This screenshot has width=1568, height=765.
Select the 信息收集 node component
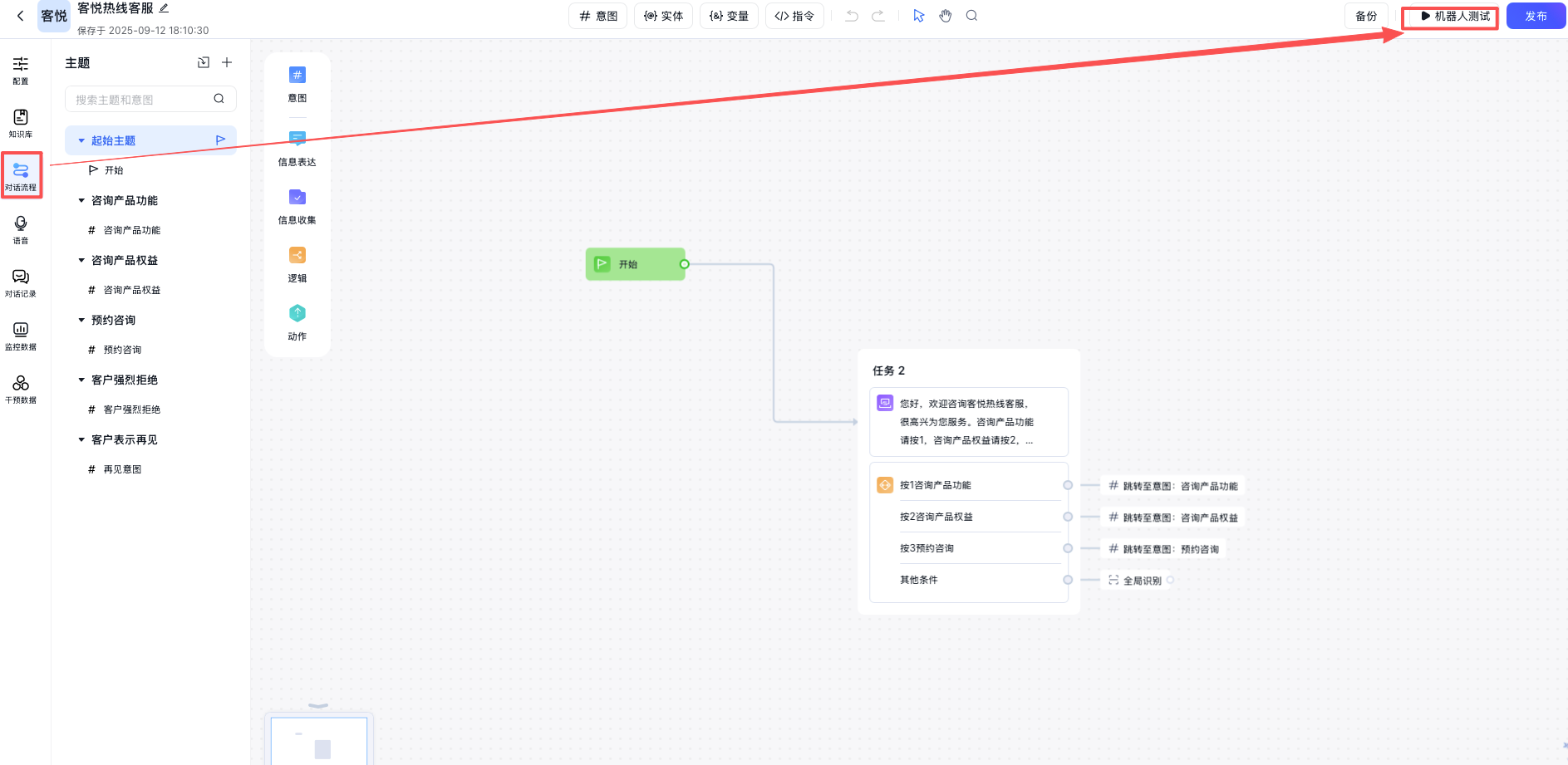pos(297,205)
